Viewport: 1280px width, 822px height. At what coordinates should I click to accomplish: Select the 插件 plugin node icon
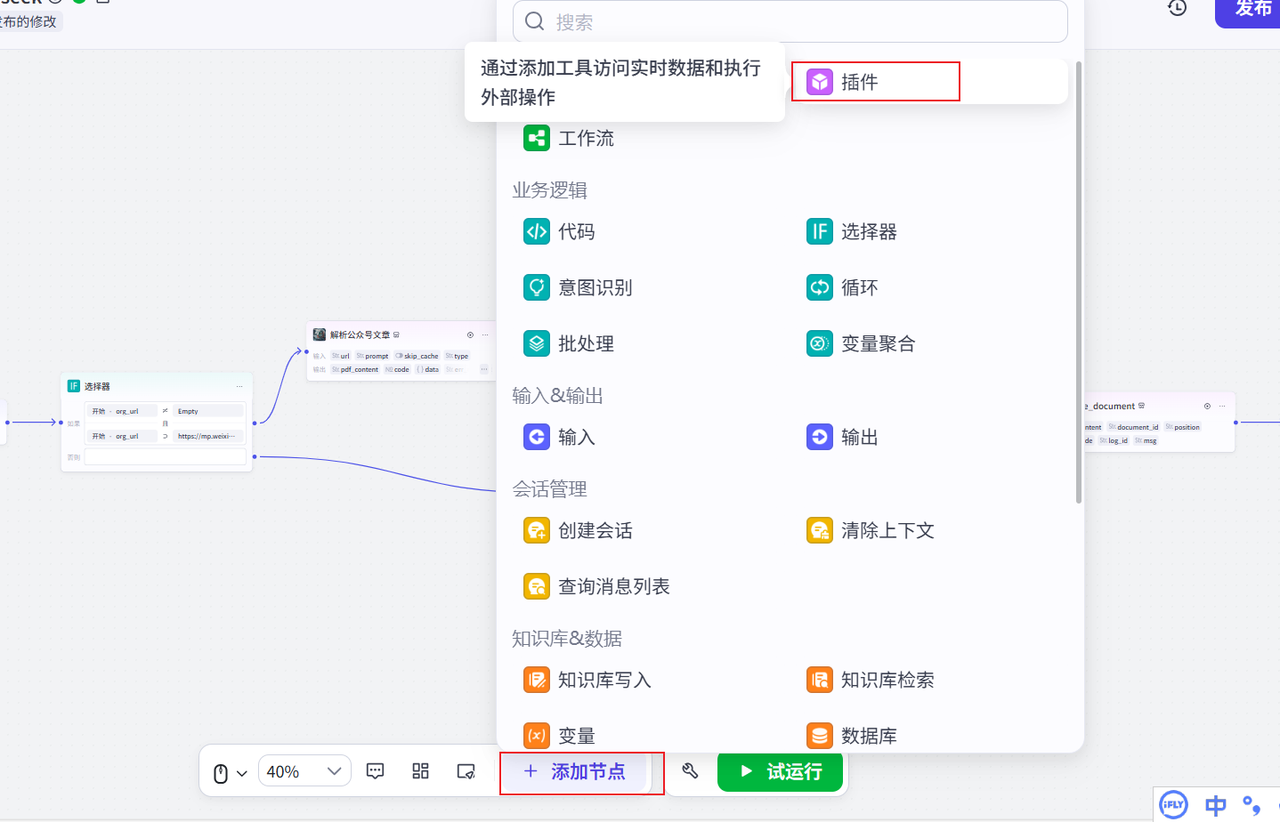pyautogui.click(x=820, y=82)
